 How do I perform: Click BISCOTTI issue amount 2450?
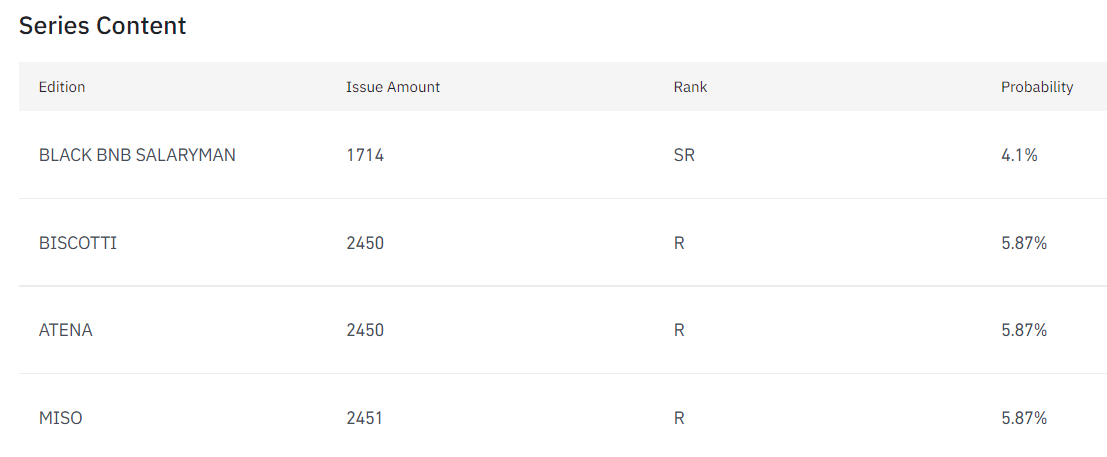point(365,243)
